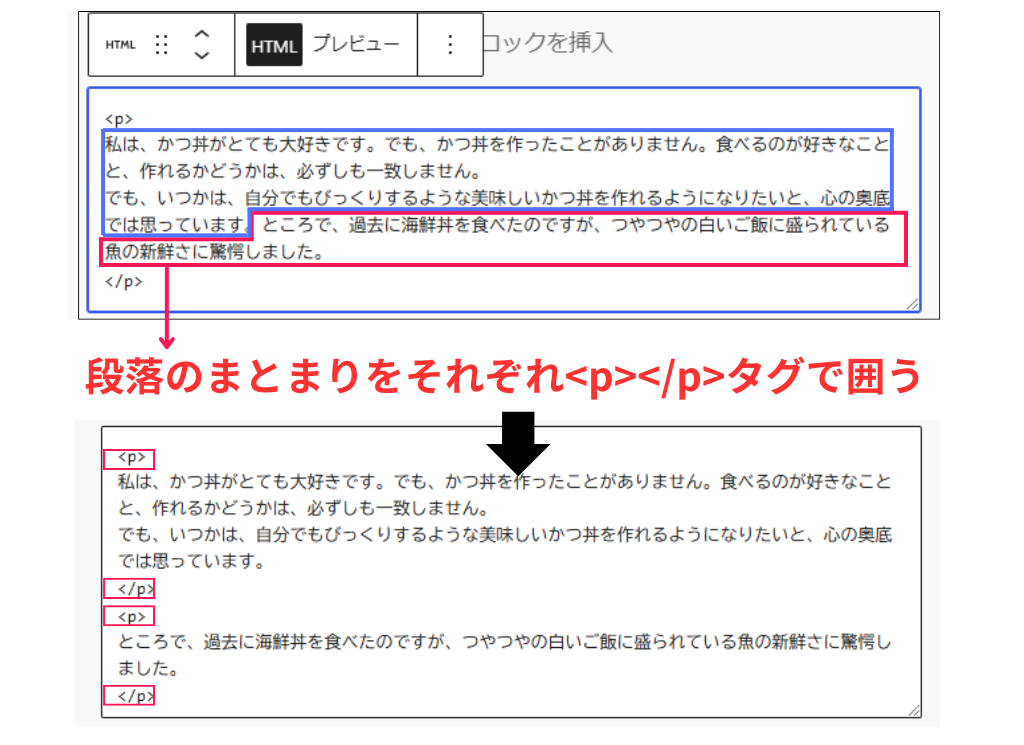
Task: Click the resize handle of the upper HTML textarea
Action: pos(912,304)
